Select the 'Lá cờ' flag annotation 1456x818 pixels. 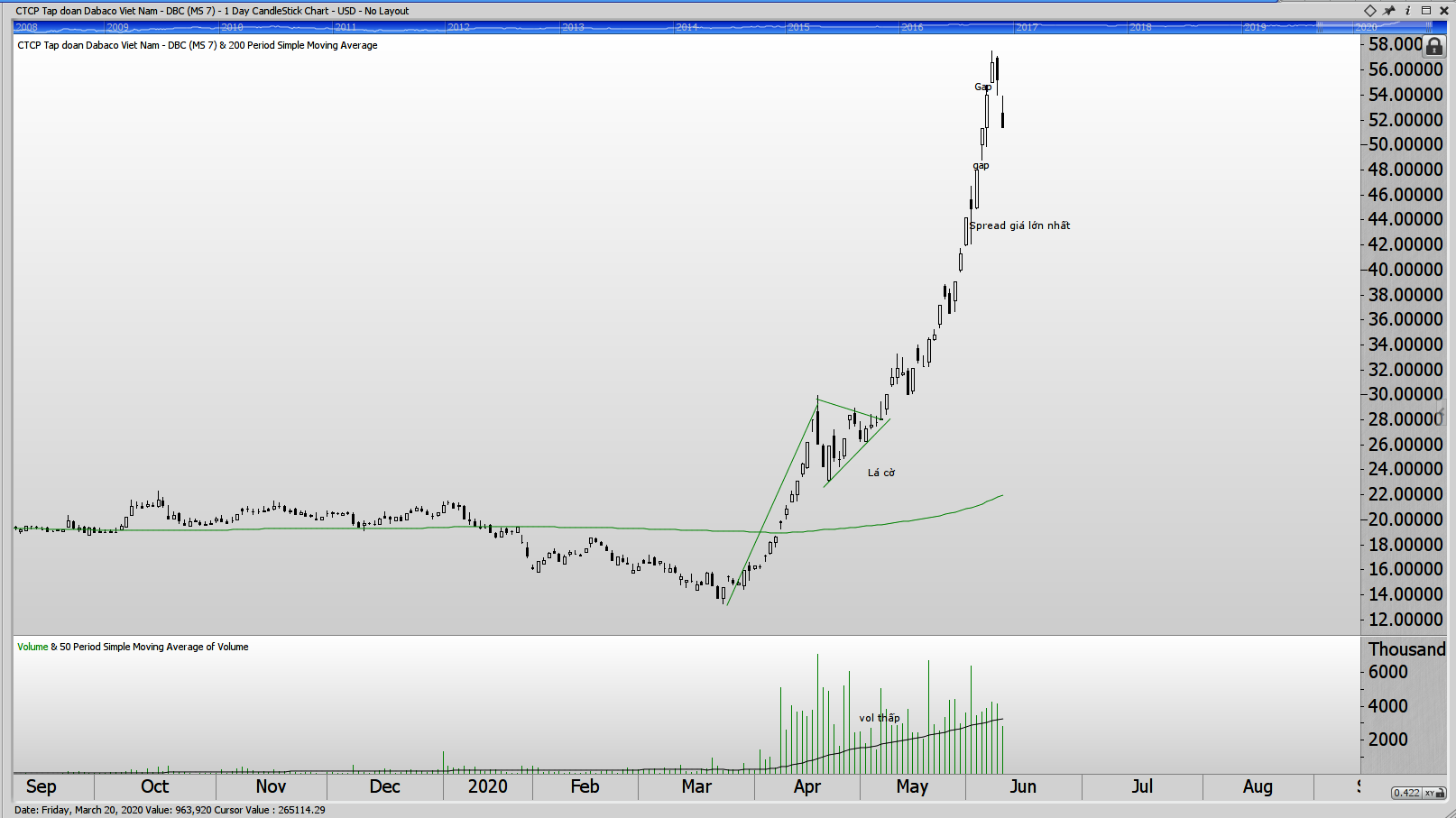(880, 473)
